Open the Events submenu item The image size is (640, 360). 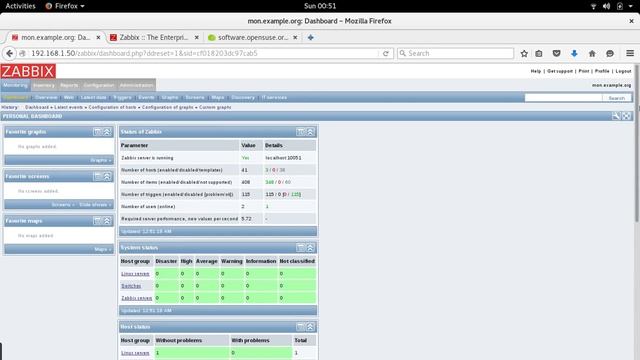click(x=146, y=98)
